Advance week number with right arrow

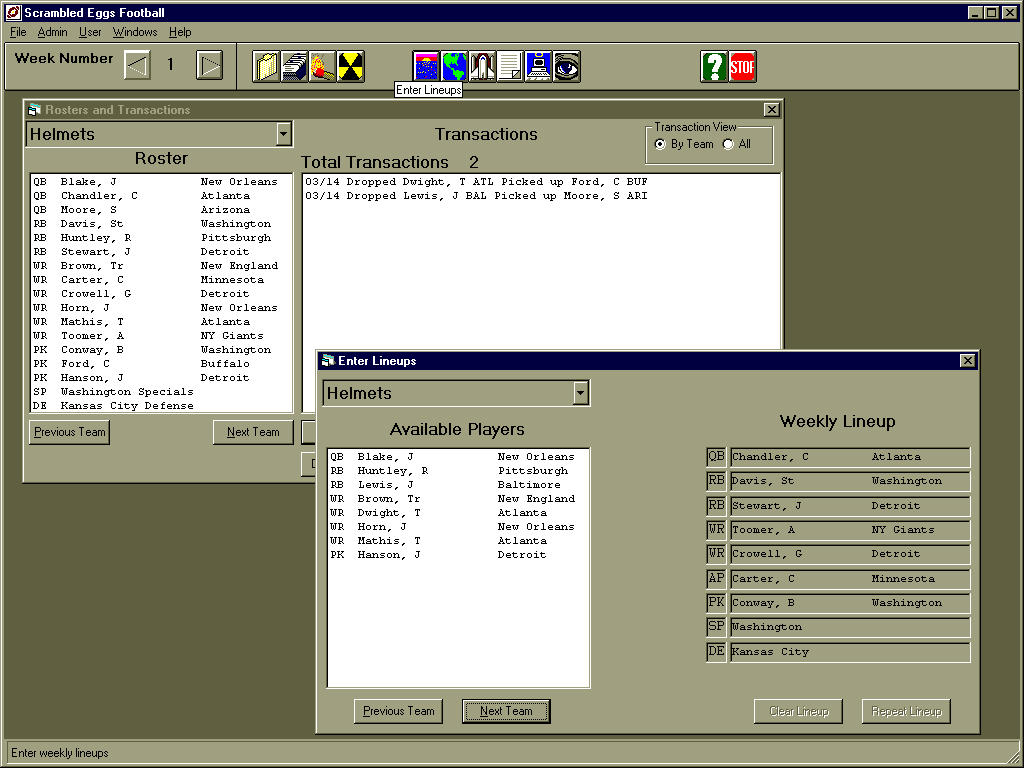coord(209,66)
